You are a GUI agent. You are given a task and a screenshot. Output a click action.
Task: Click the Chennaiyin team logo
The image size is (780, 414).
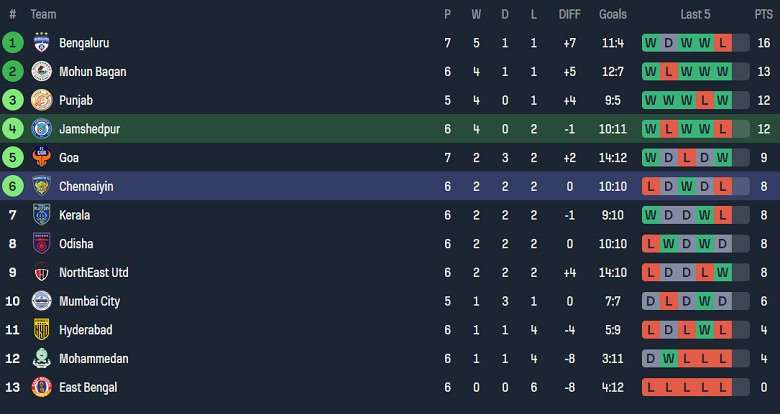[41, 186]
